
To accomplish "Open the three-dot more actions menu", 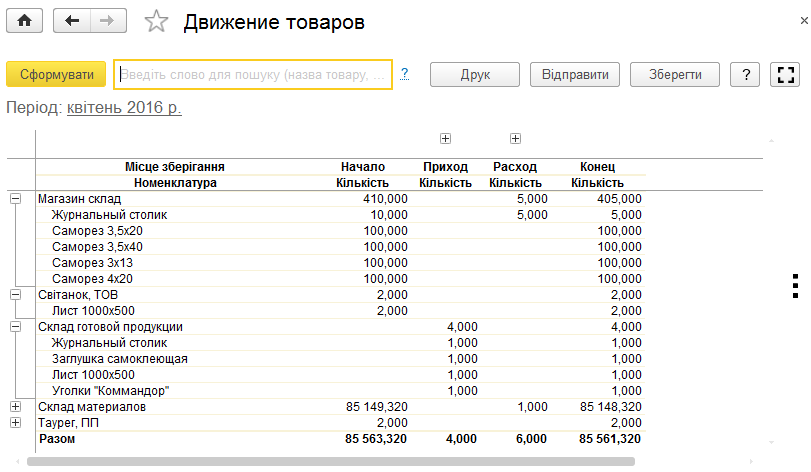I will tap(795, 286).
